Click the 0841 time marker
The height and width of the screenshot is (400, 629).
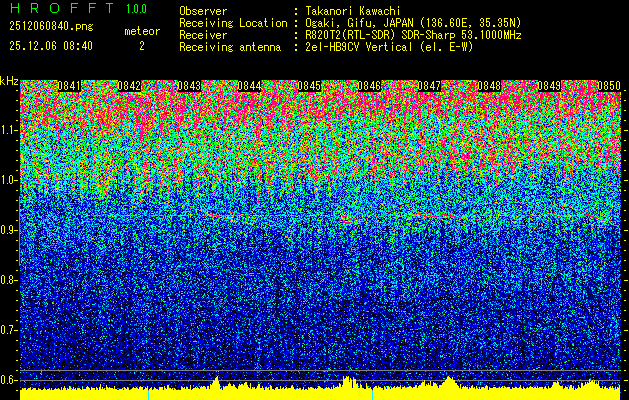click(x=69, y=86)
